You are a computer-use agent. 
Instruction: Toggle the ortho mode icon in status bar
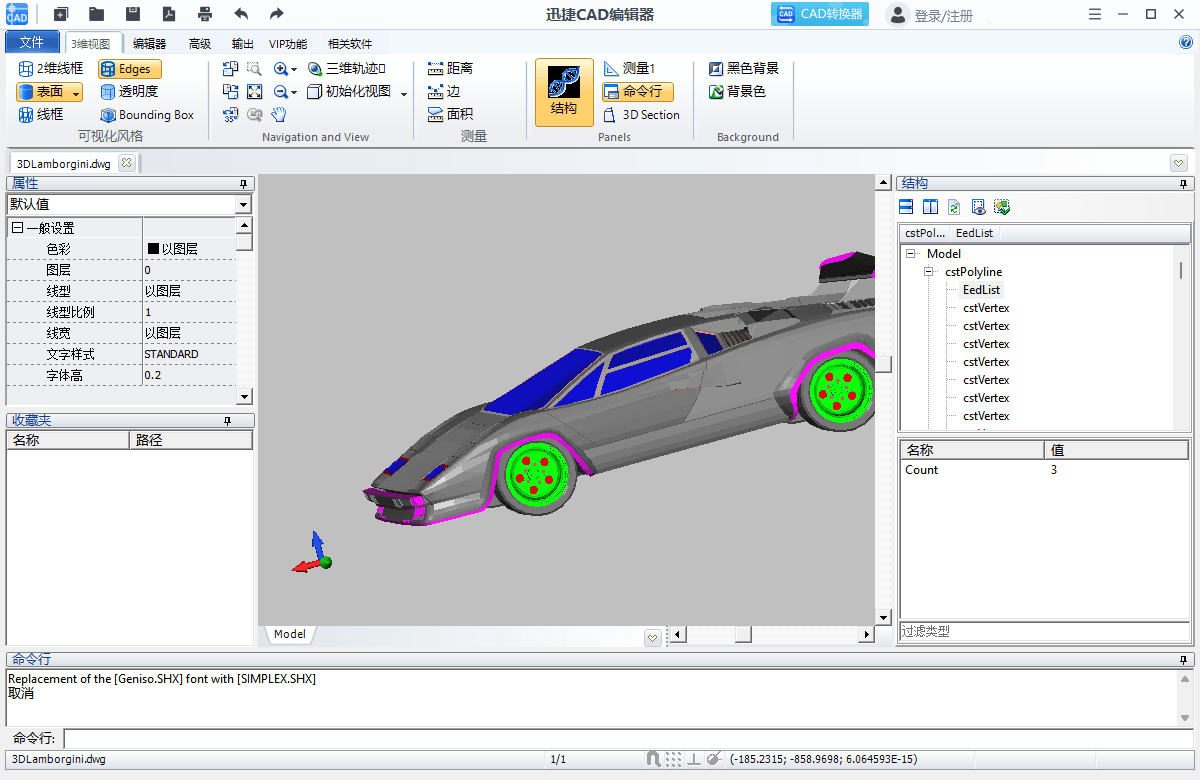pyautogui.click(x=694, y=759)
